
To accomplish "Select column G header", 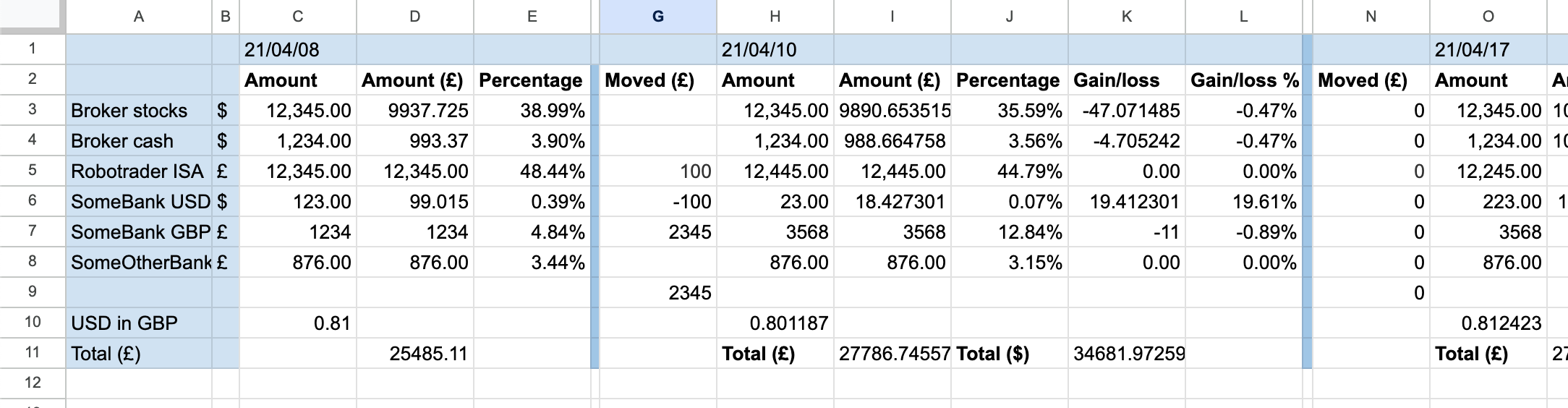I will point(658,17).
